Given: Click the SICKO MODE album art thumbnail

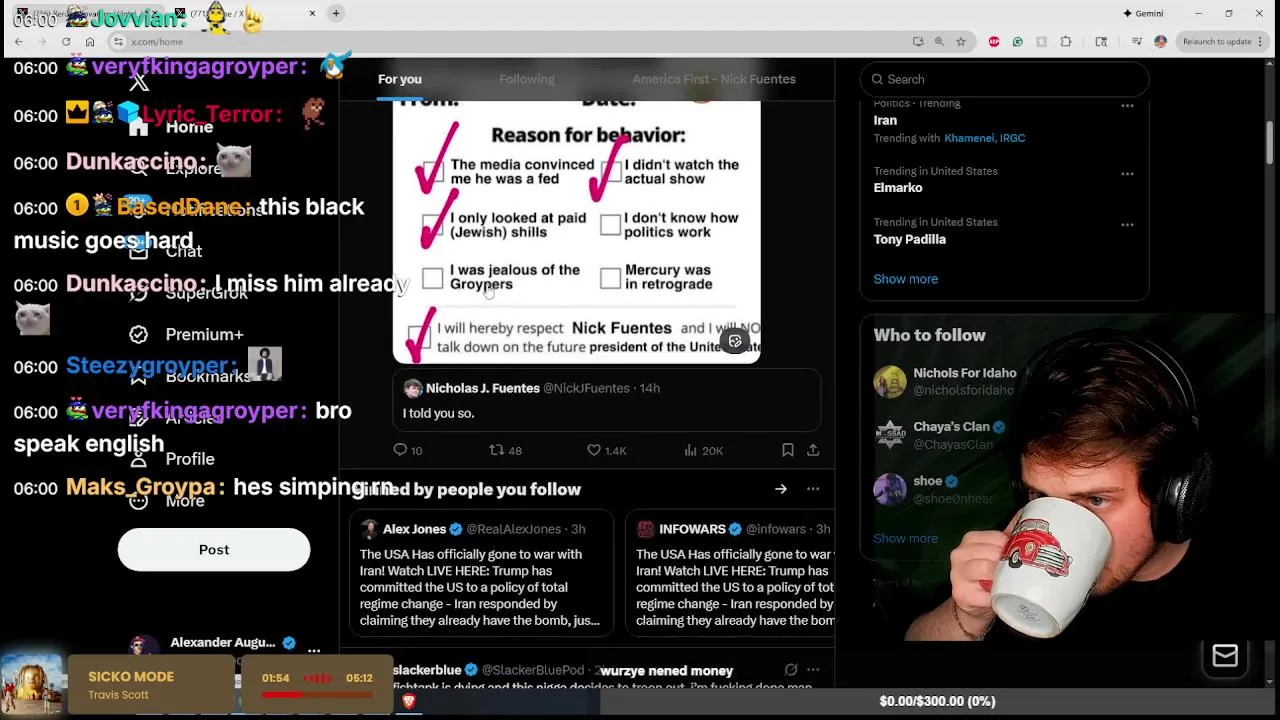Looking at the screenshot, I should (x=31, y=685).
